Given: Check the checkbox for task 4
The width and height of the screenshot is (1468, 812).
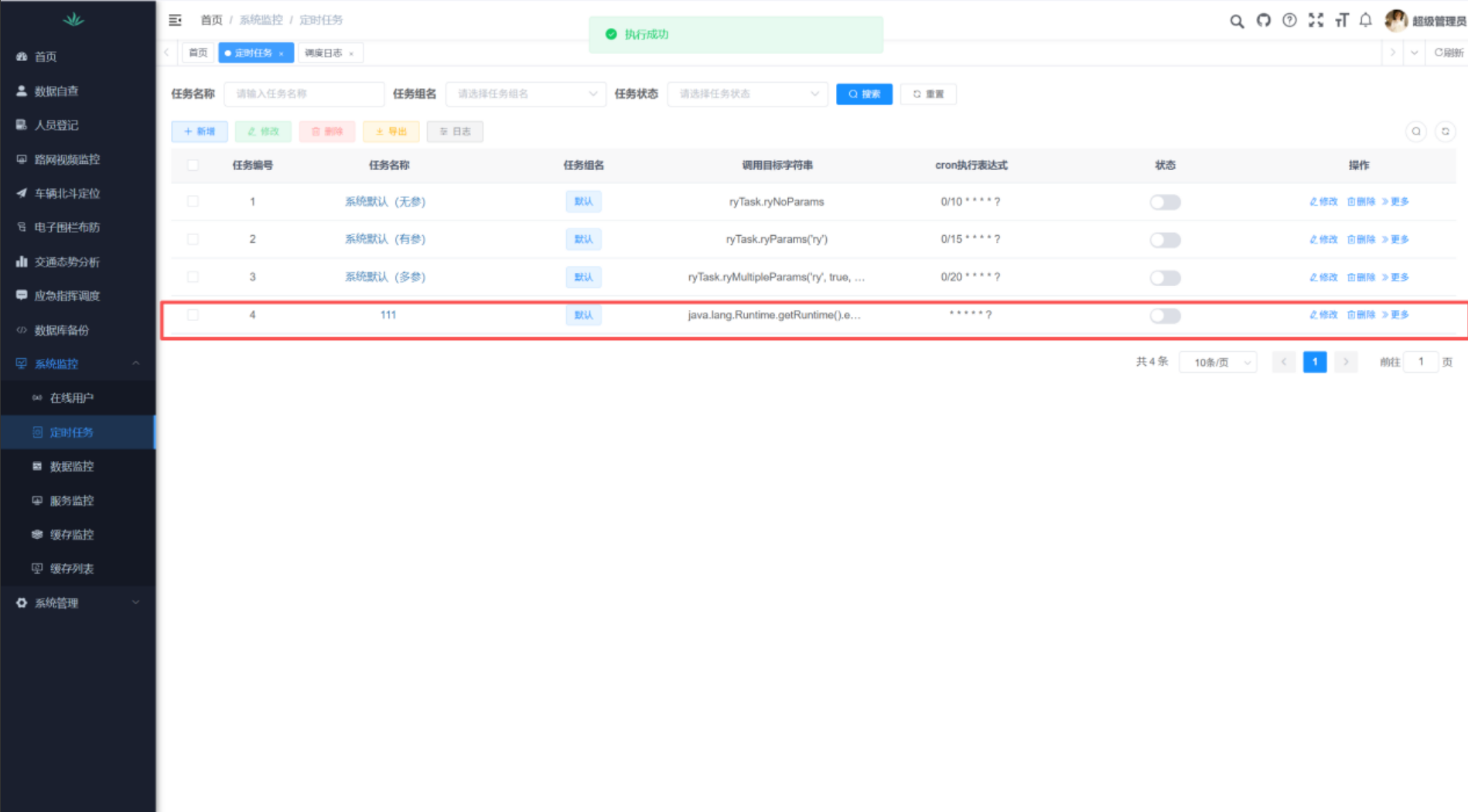Looking at the screenshot, I should click(193, 315).
